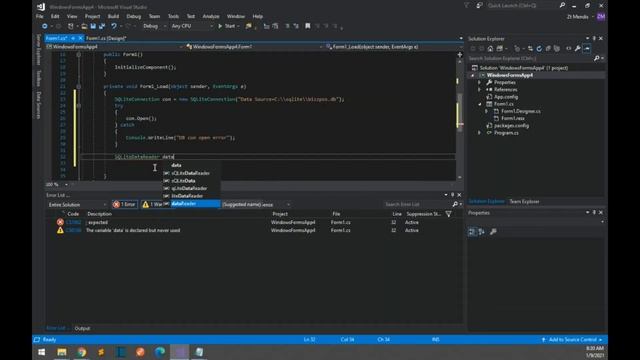Click the Collapse All icon in Solution Explorer
This screenshot has width=640, height=360.
click(x=548, y=49)
